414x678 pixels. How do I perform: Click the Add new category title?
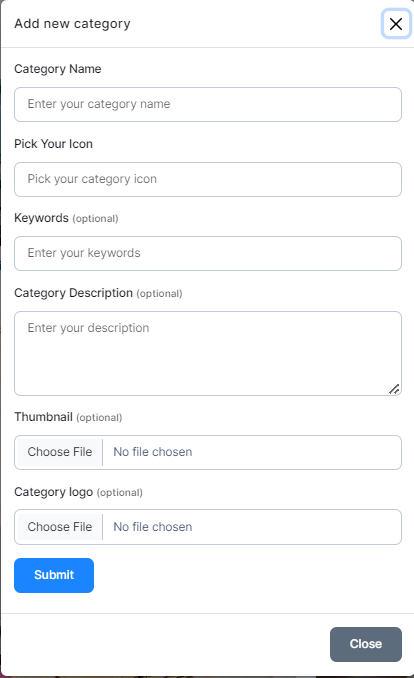(x=72, y=24)
